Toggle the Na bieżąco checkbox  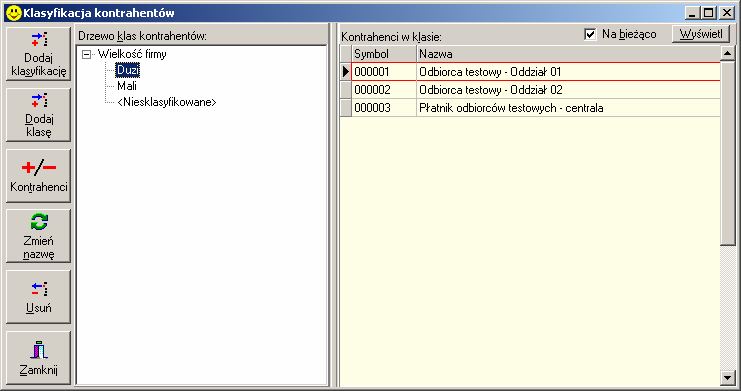tap(590, 35)
